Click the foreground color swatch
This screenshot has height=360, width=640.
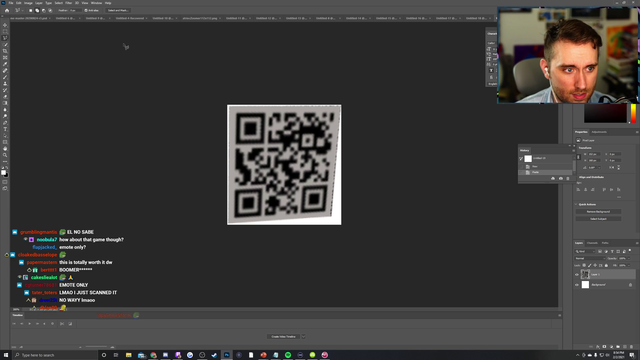tap(3, 172)
